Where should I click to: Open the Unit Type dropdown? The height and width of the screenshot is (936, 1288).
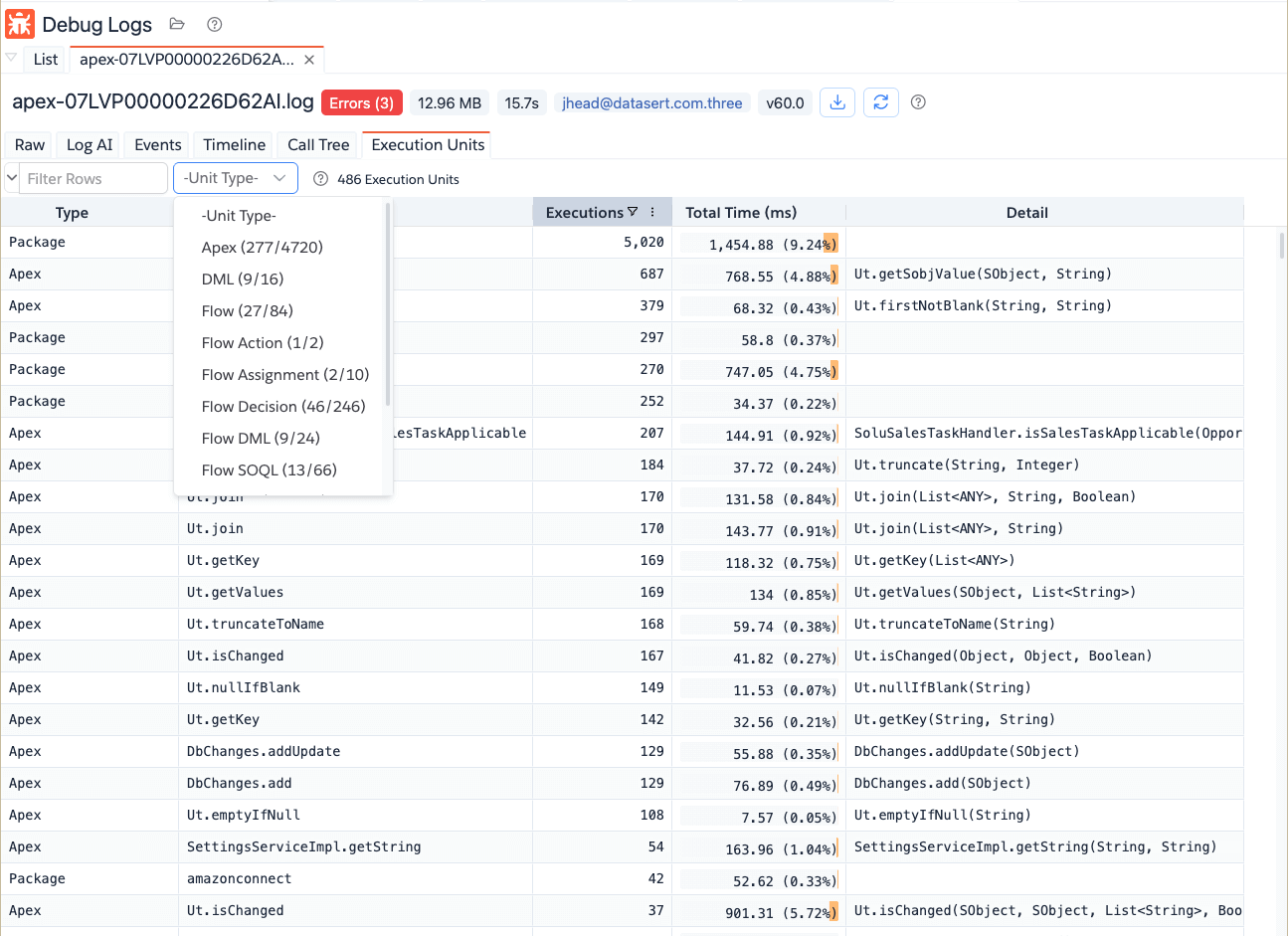coord(236,178)
